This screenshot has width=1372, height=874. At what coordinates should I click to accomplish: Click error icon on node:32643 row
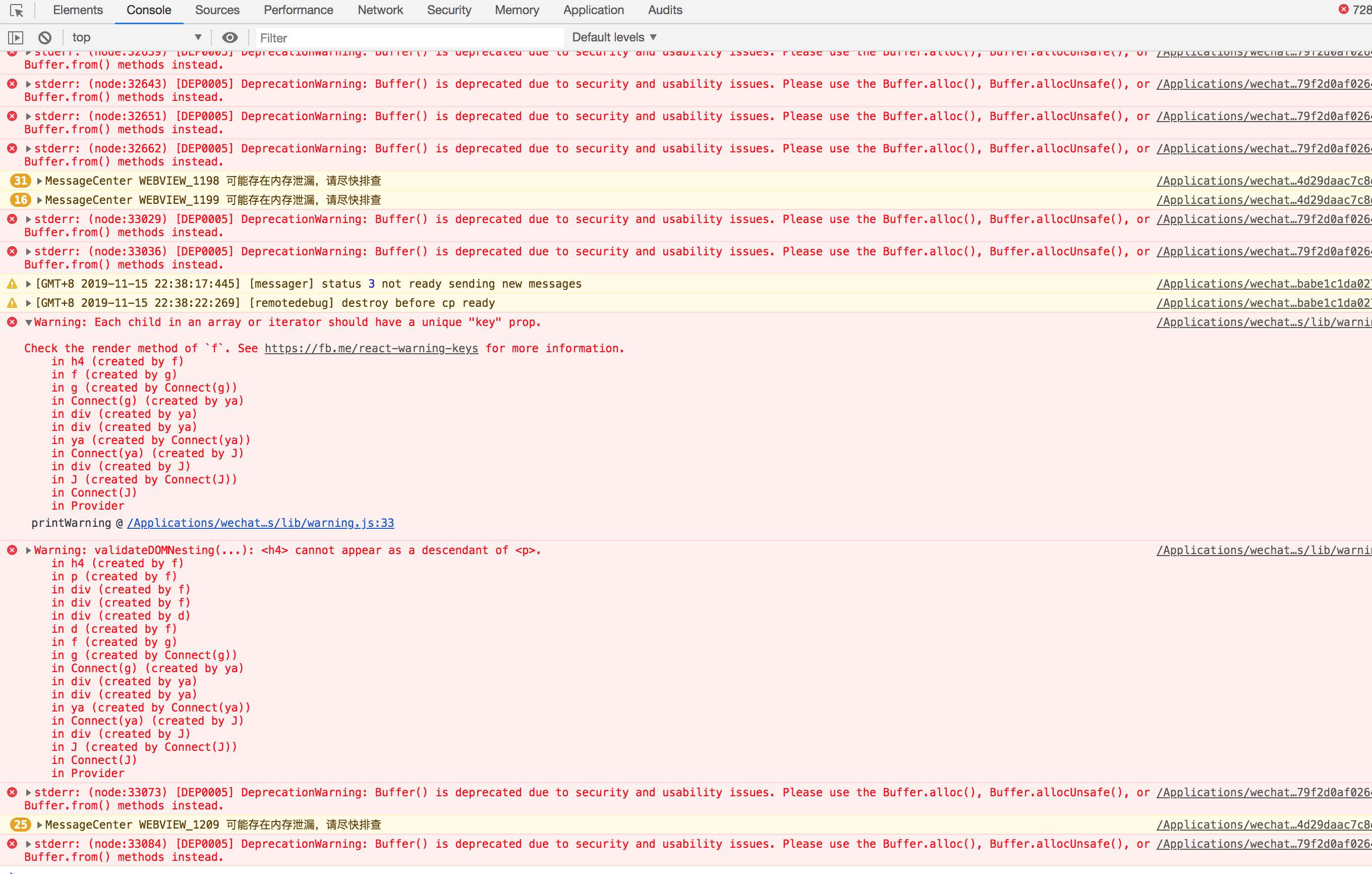pos(12,84)
